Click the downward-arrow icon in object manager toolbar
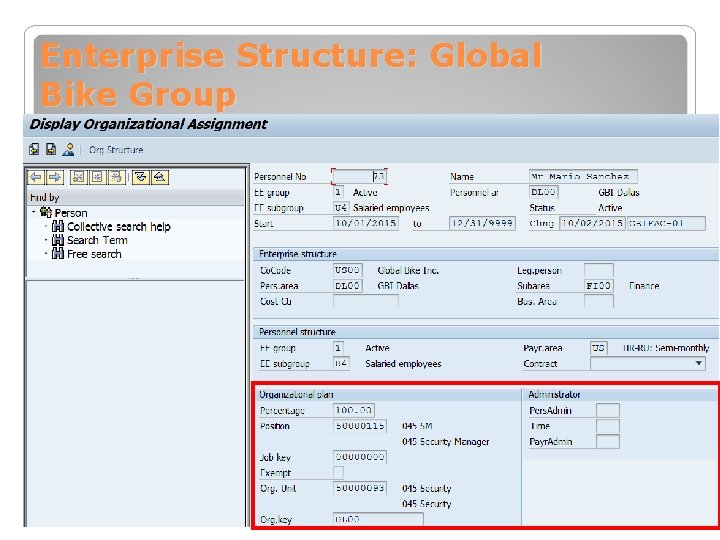Screen dimensions: 720x540 (141, 177)
